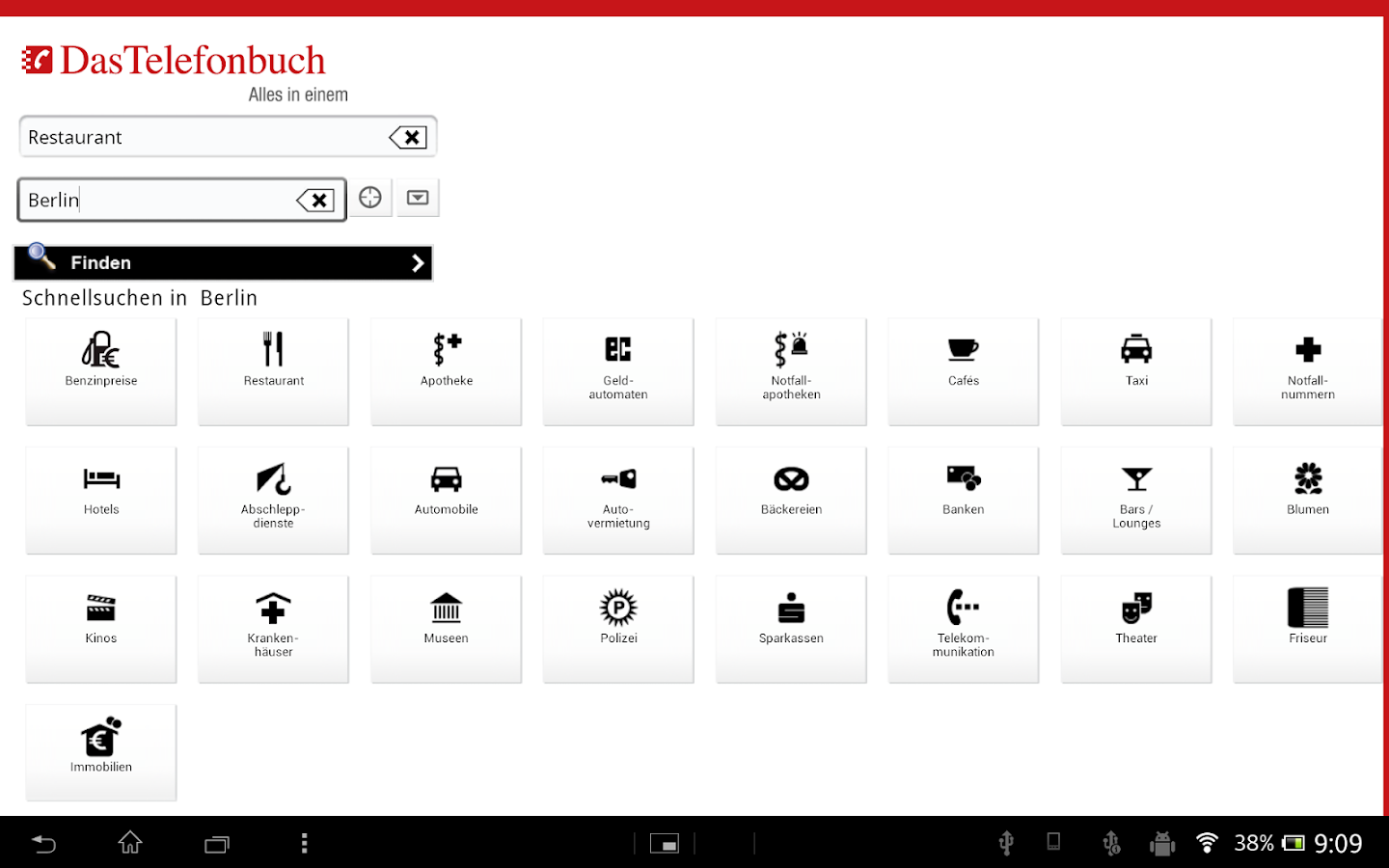Screen dimensions: 1389x868
Task: Select the Polizei quick search tile
Action: pyautogui.click(x=617, y=629)
